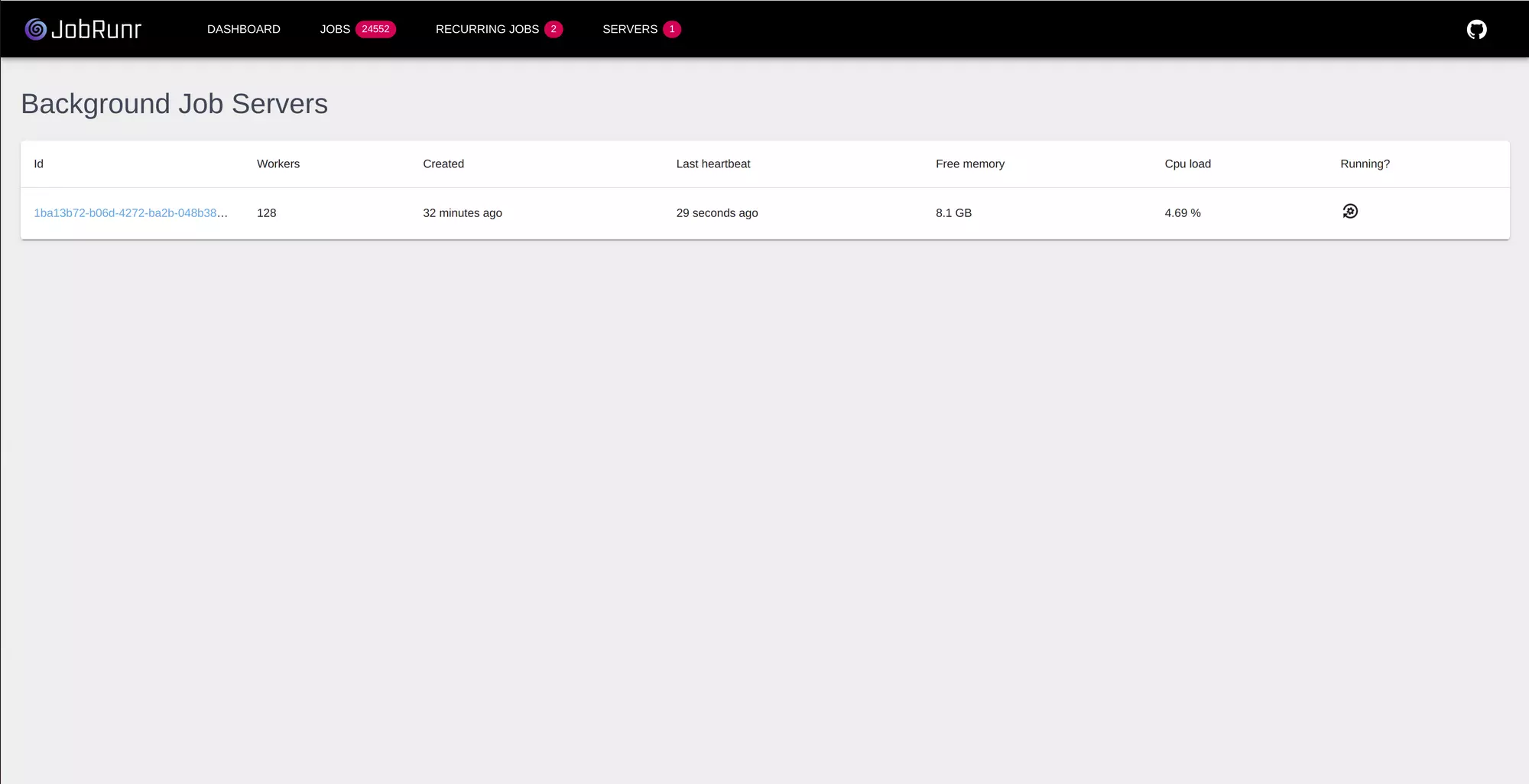
Task: Click the Running? column header
Action: (1365, 164)
